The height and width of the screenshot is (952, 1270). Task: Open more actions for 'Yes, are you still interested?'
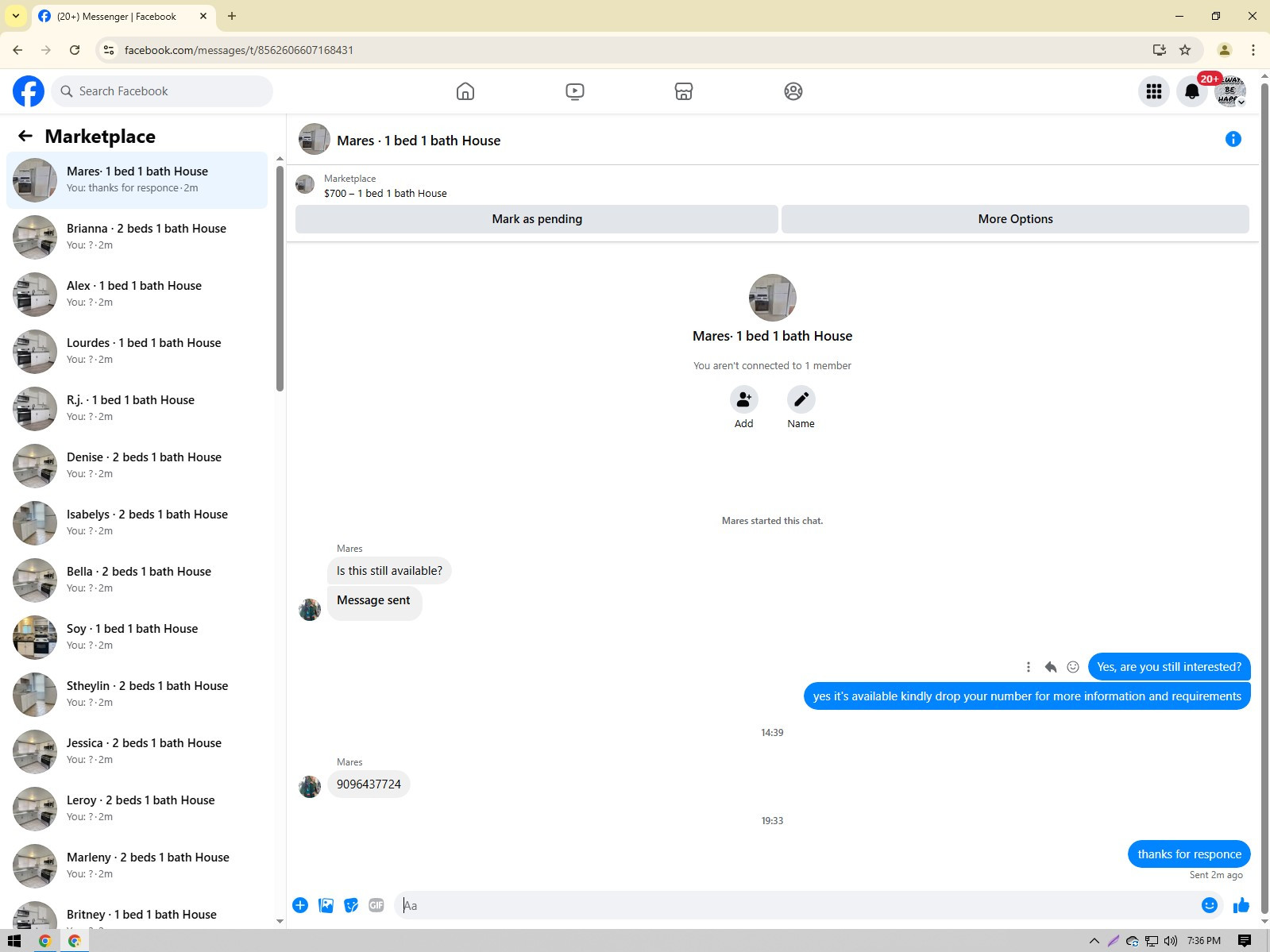coord(1029,667)
